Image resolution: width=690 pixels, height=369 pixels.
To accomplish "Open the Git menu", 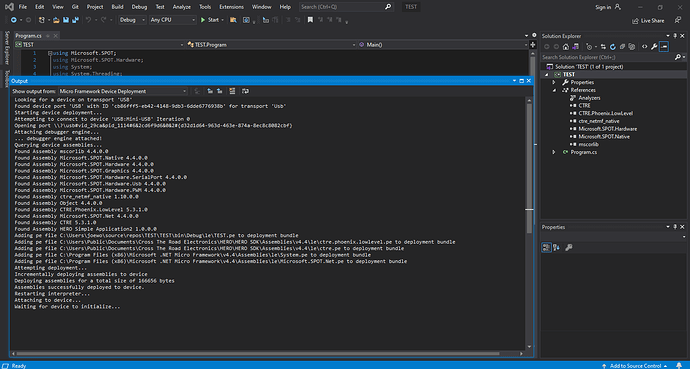I will (75, 7).
